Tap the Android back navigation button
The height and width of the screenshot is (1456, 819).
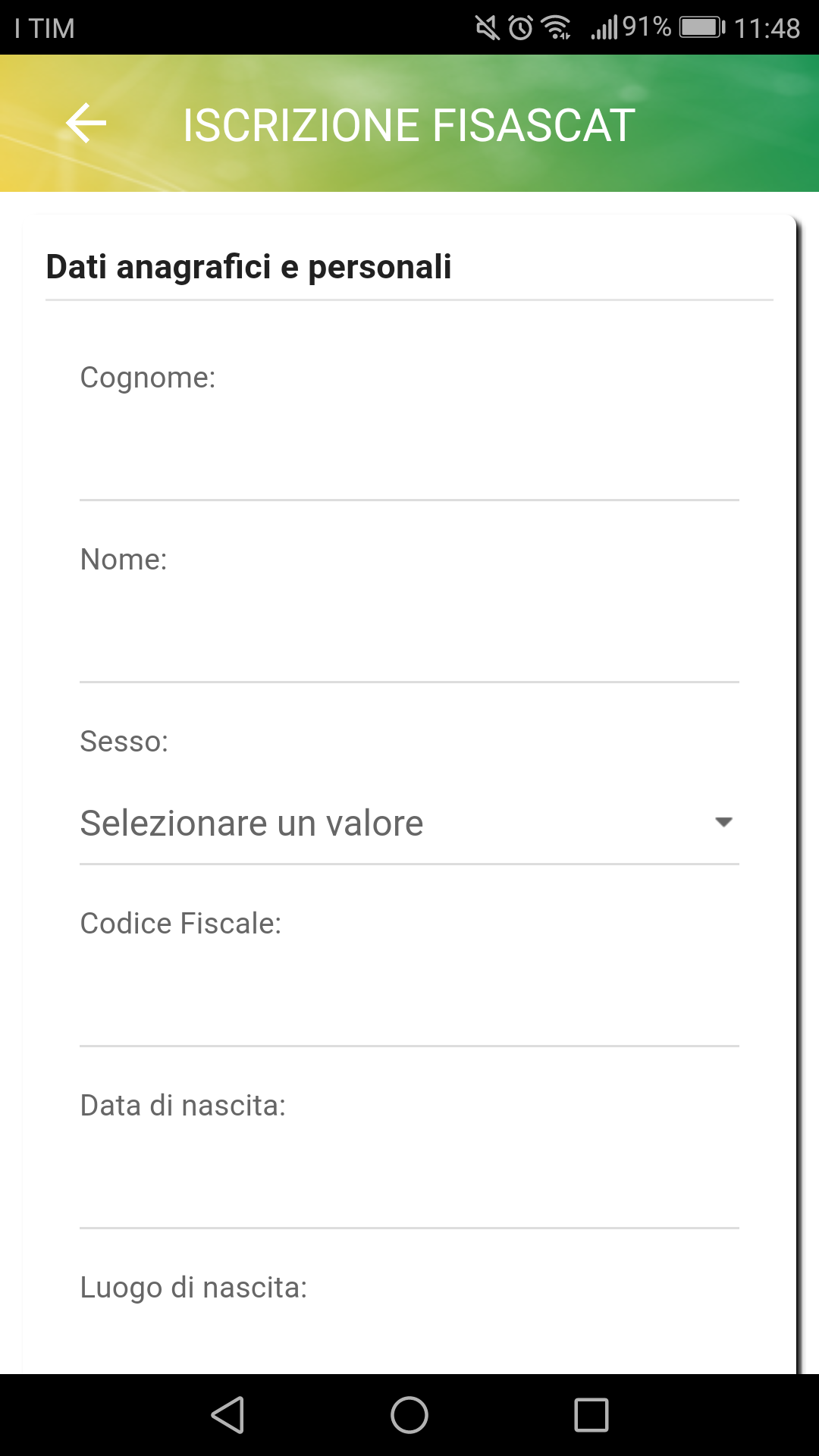click(x=228, y=1415)
